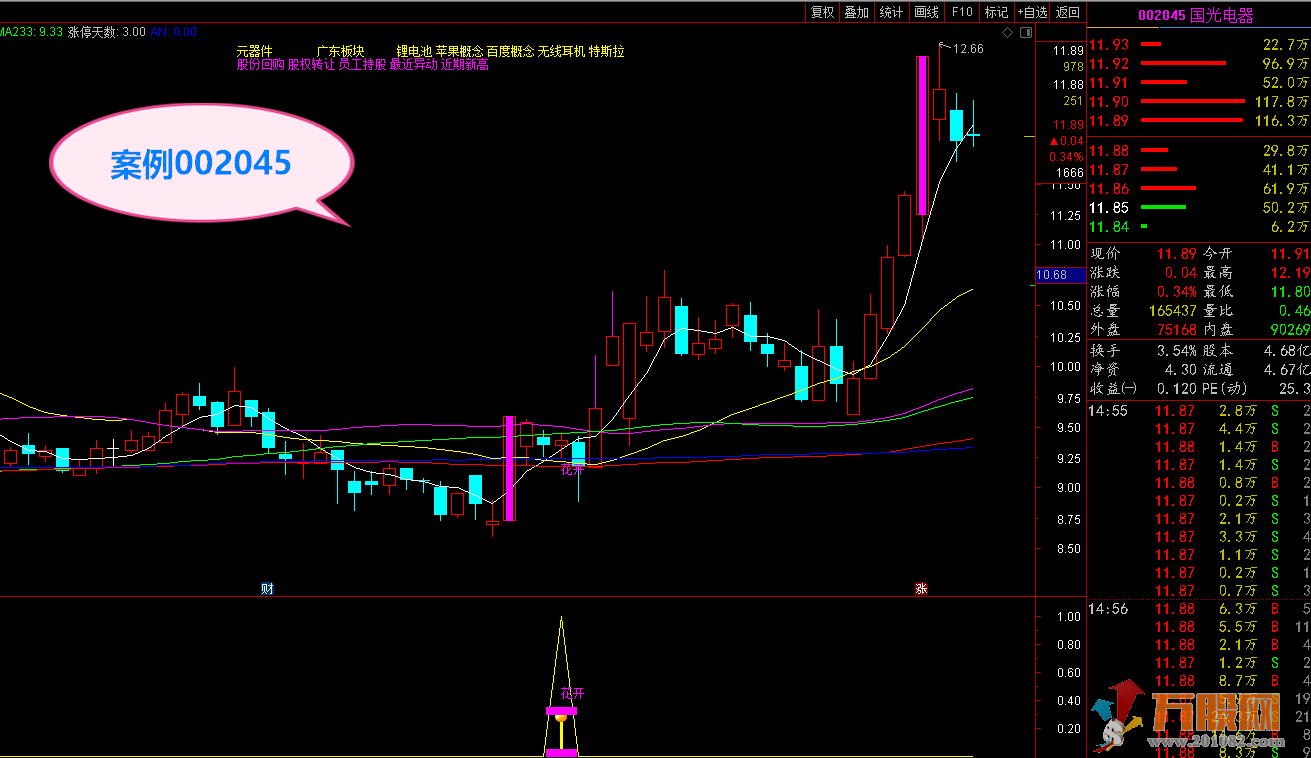
Task: Click the 涨 marker on the chart bottom
Action: click(921, 589)
